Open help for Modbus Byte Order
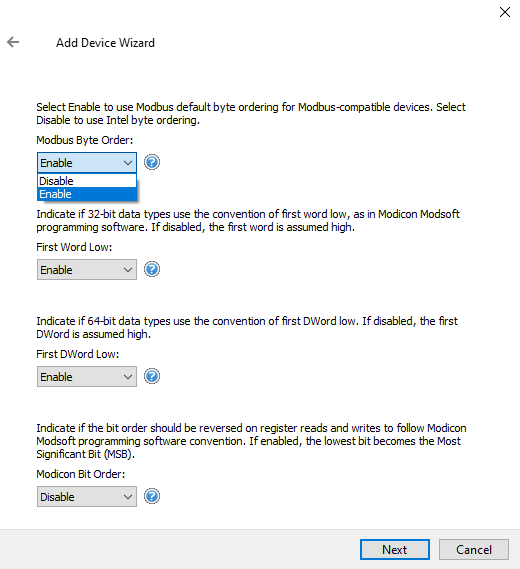Image resolution: width=520 pixels, height=569 pixels. pos(152,162)
